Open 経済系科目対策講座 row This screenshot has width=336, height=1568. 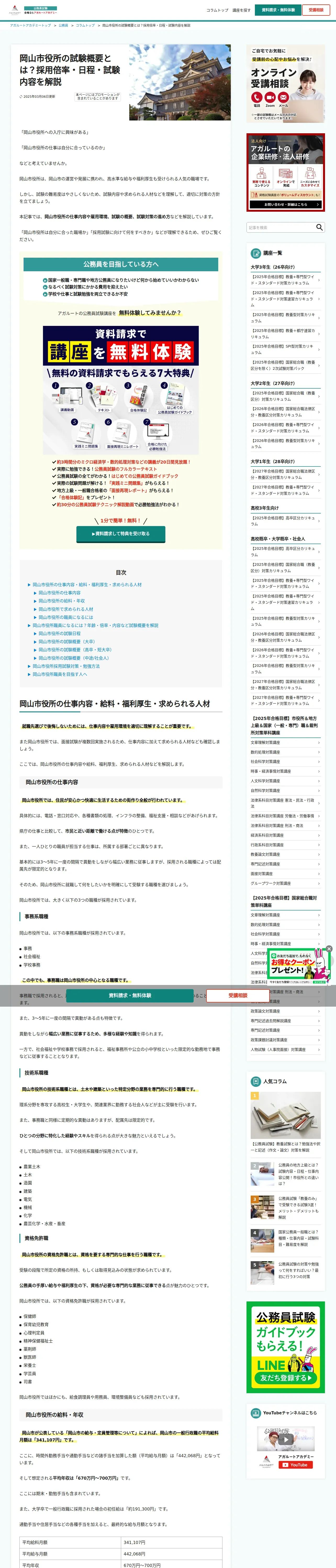(x=285, y=835)
